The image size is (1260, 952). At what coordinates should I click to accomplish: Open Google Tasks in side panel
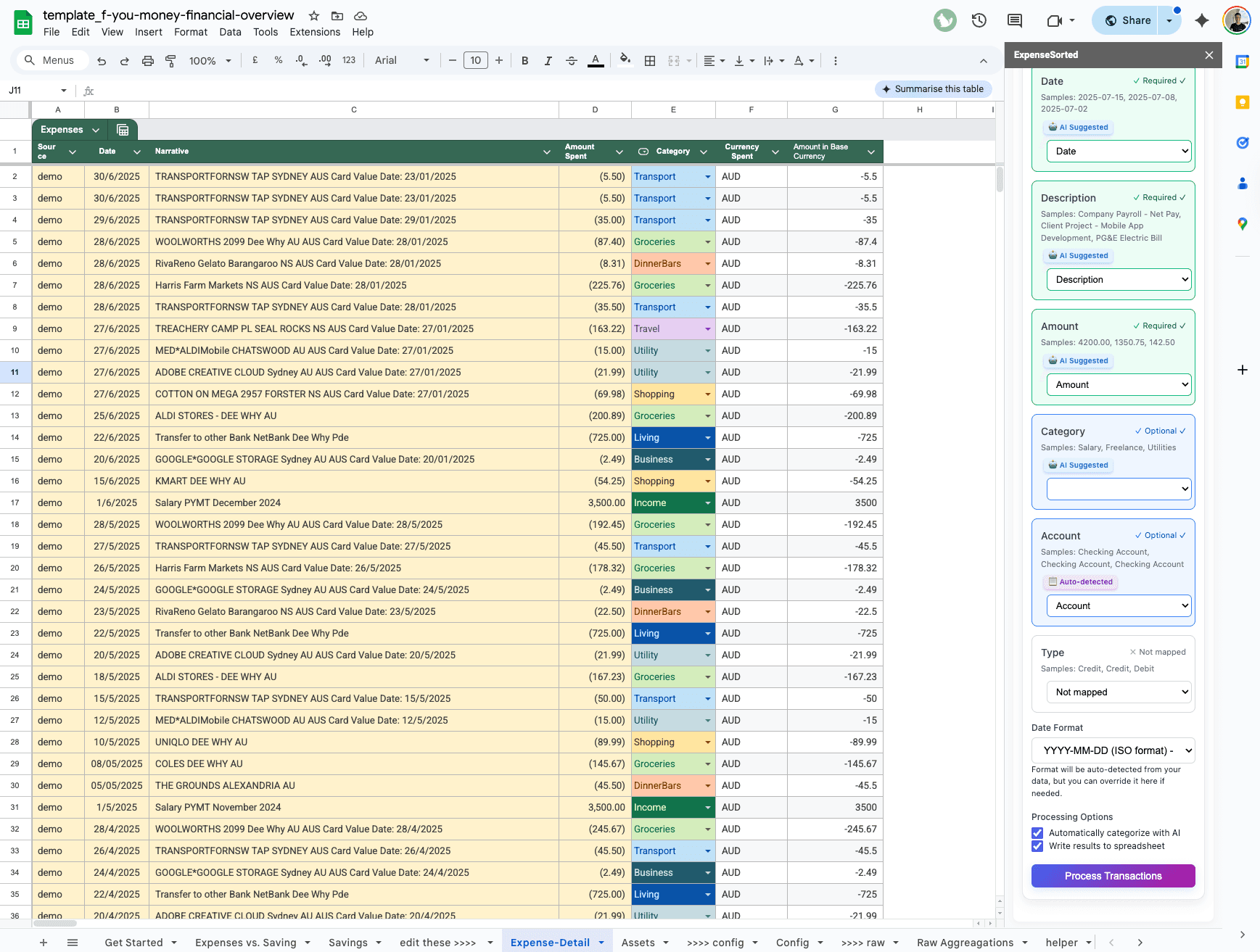click(x=1243, y=143)
